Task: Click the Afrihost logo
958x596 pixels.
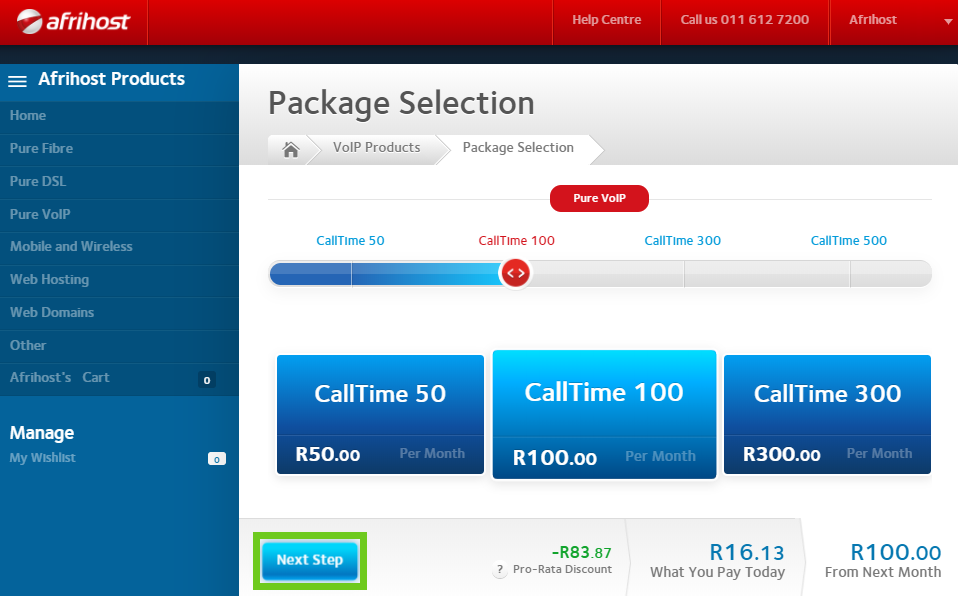Action: [x=74, y=21]
